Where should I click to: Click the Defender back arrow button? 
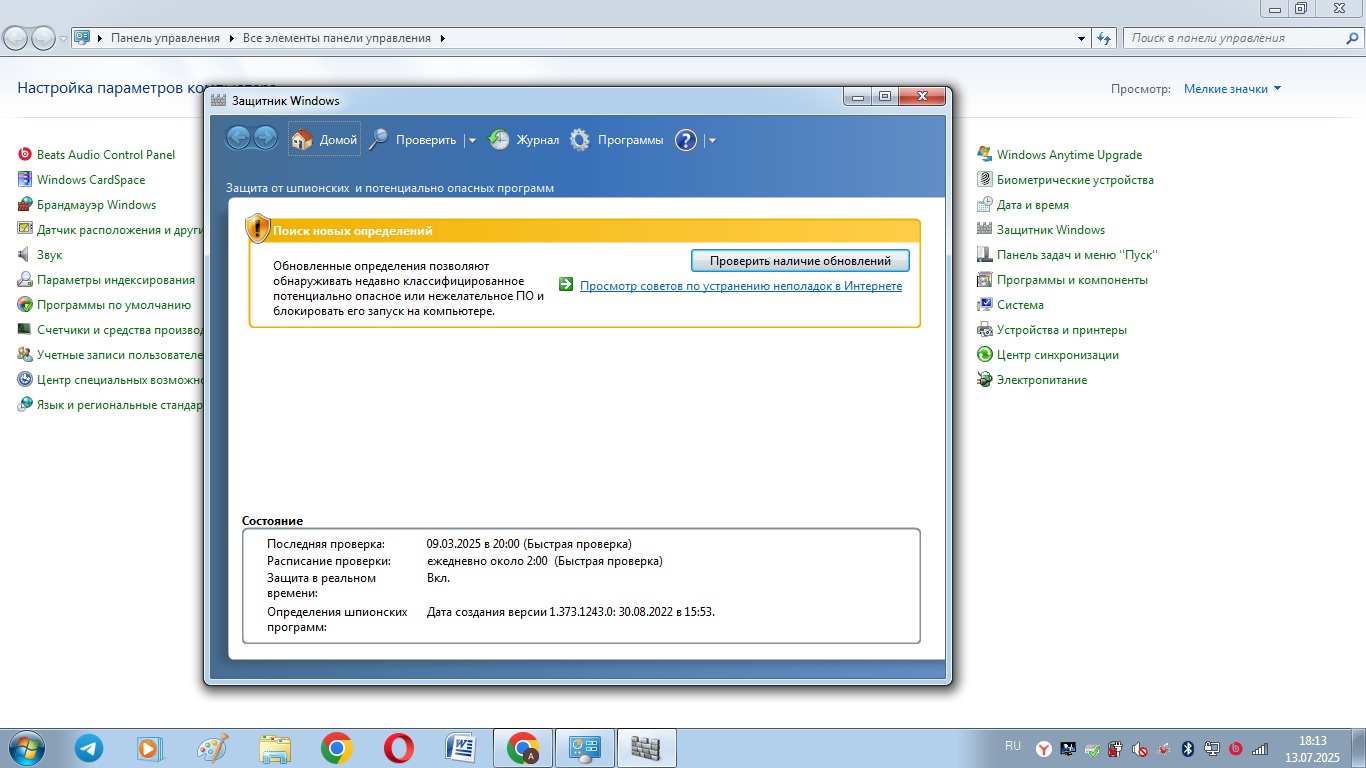click(238, 138)
